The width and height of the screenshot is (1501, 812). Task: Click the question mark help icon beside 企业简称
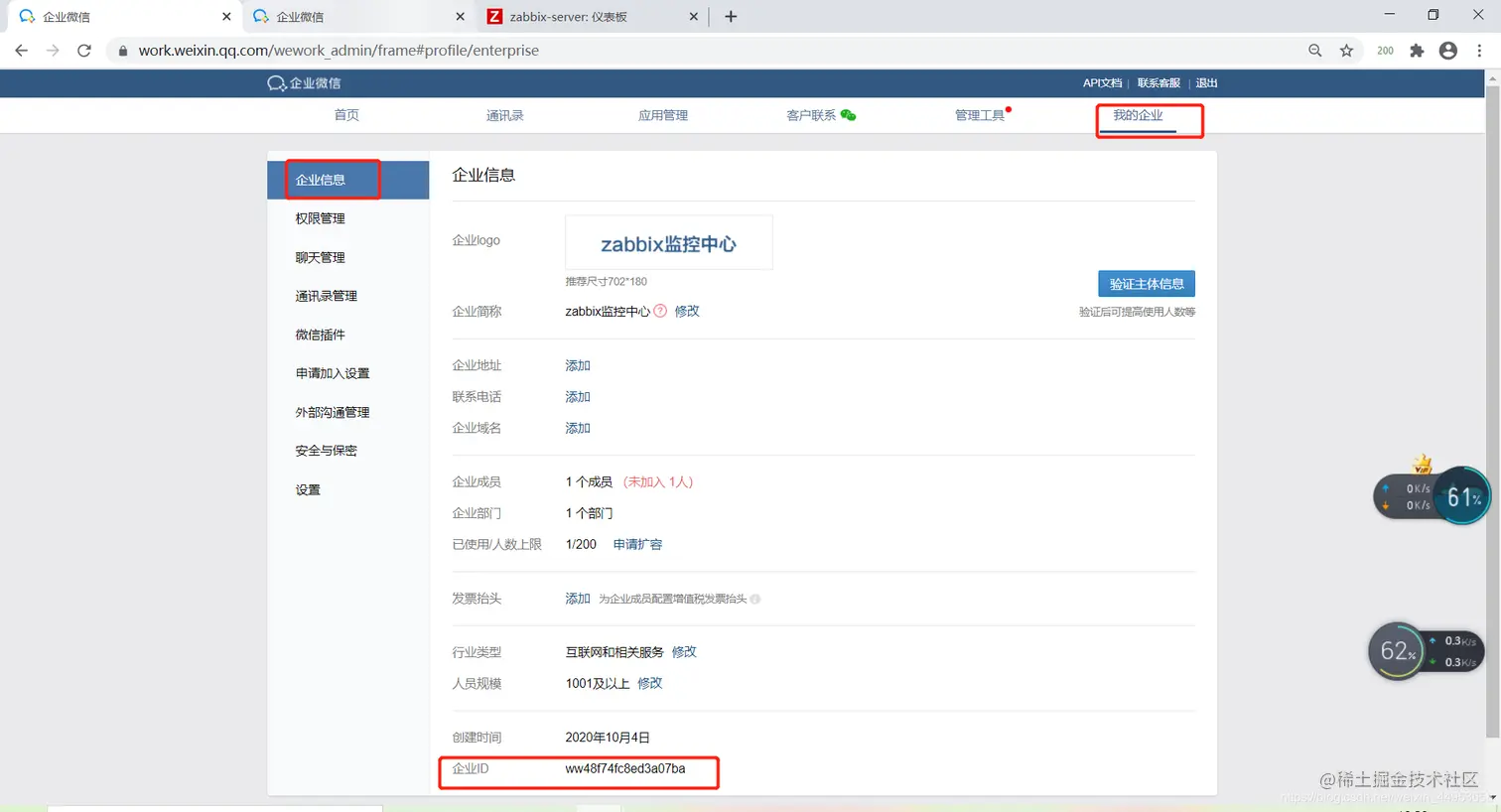tap(660, 311)
